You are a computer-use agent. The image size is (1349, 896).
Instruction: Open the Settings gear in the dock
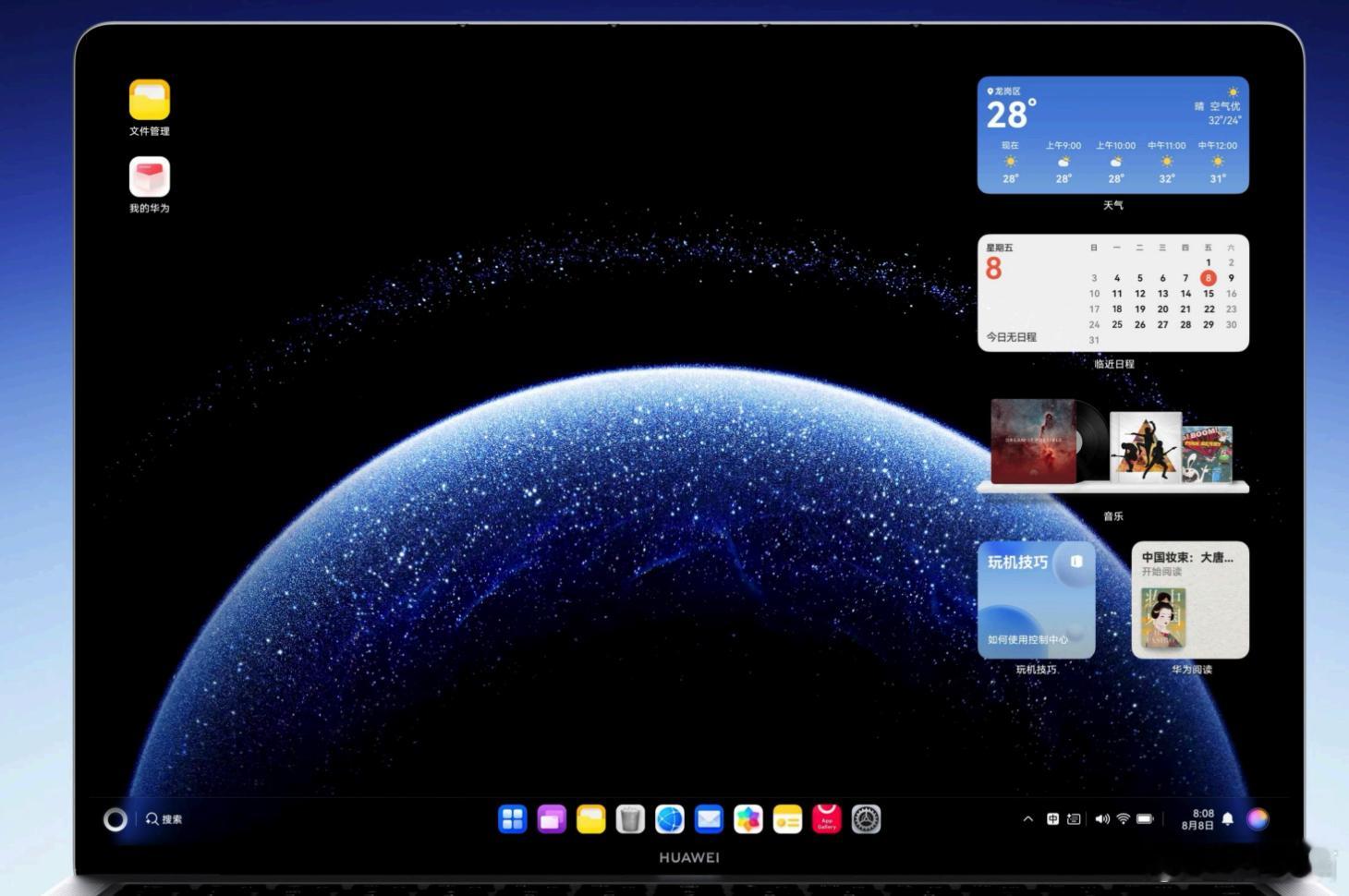(866, 819)
